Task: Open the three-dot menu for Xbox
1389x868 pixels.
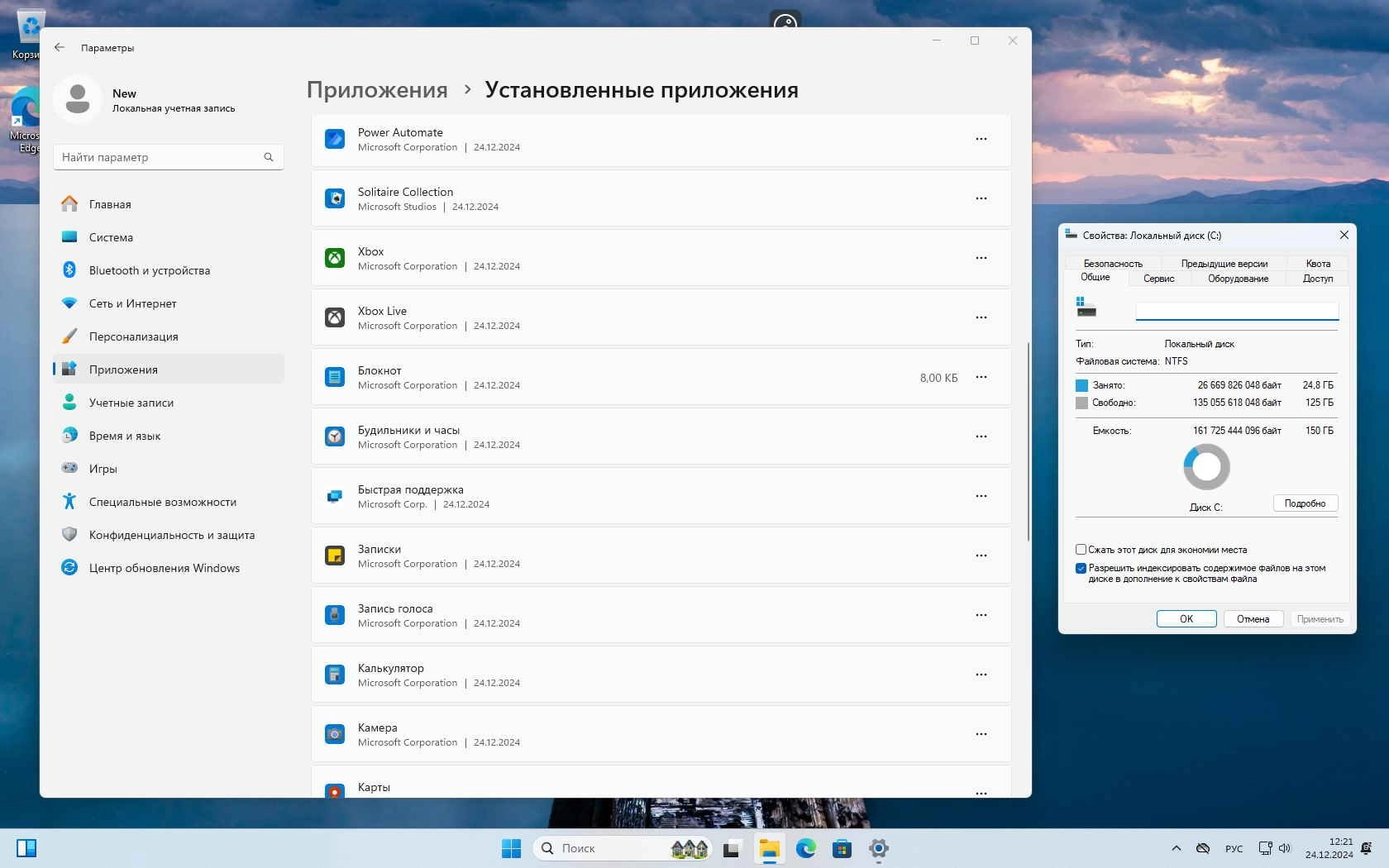Action: (x=981, y=258)
